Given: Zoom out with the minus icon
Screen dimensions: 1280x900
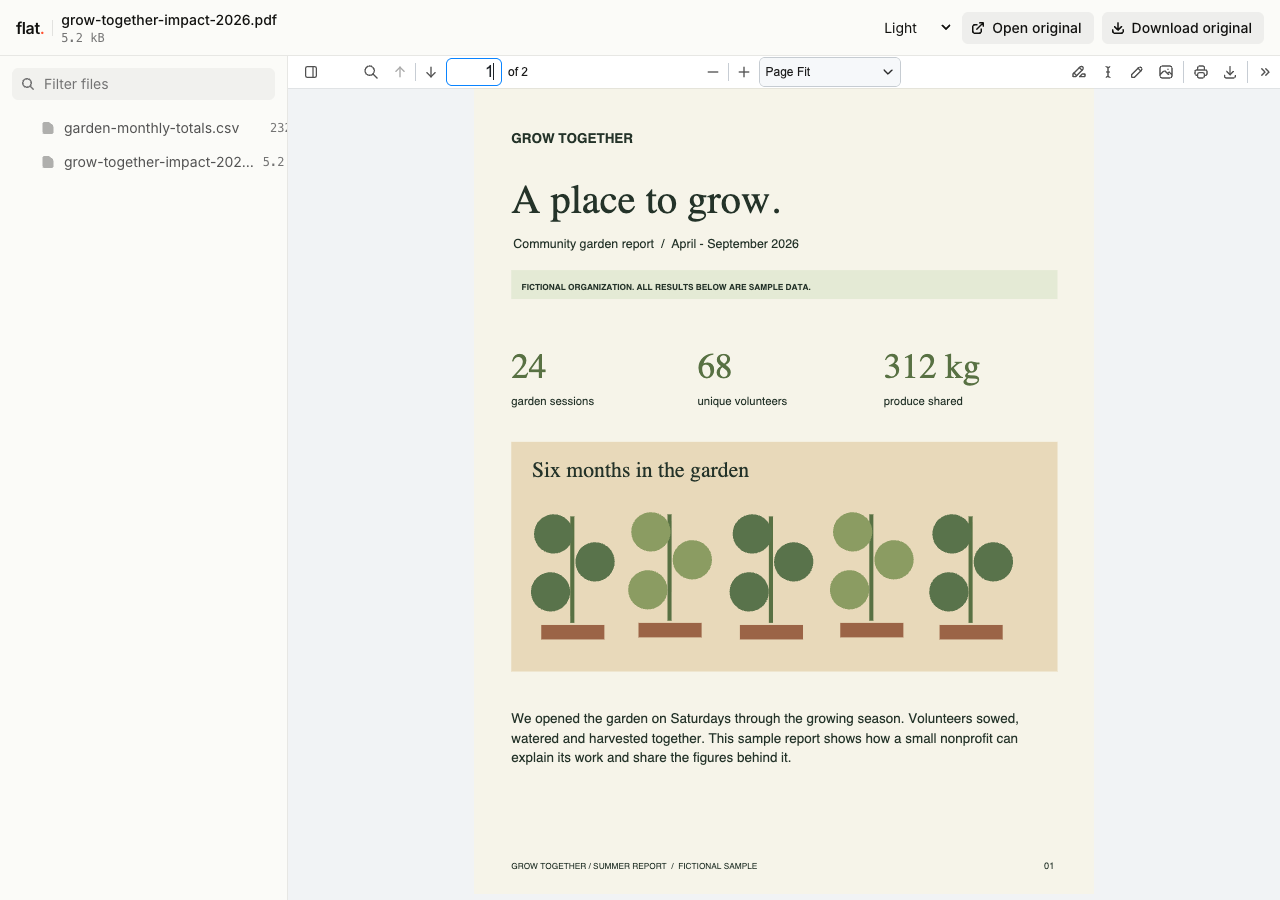Looking at the screenshot, I should coord(713,72).
